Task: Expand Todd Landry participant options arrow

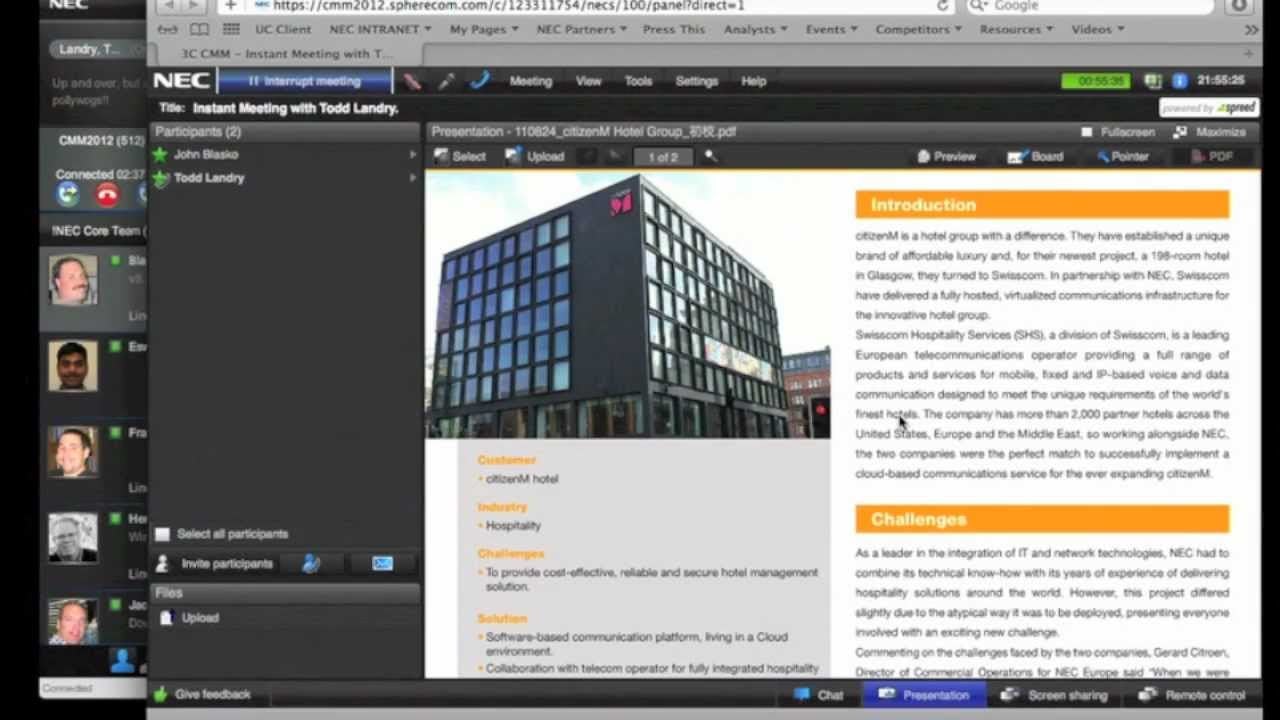Action: 412,178
